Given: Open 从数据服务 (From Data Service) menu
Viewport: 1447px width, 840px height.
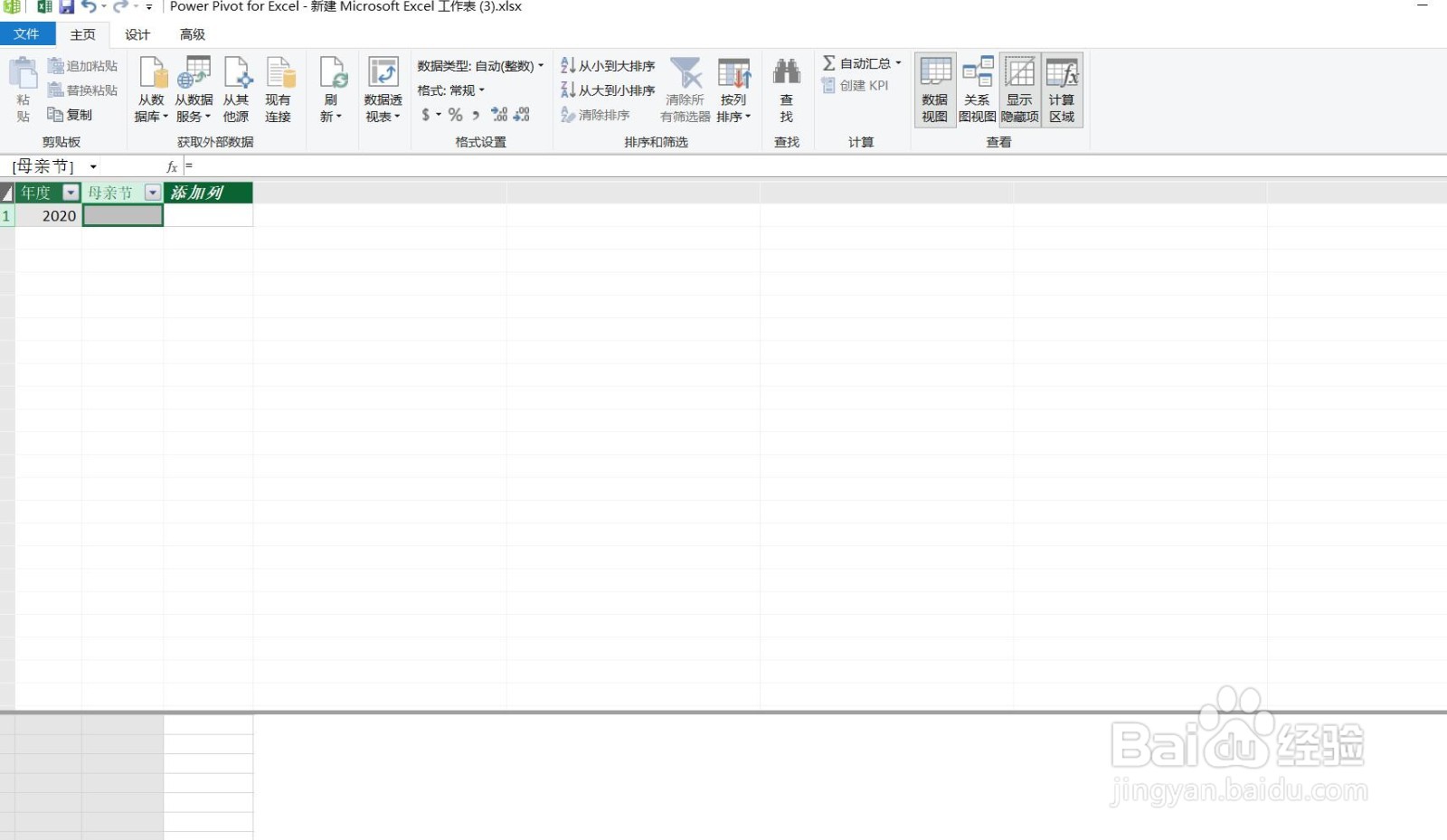Looking at the screenshot, I should (x=194, y=90).
